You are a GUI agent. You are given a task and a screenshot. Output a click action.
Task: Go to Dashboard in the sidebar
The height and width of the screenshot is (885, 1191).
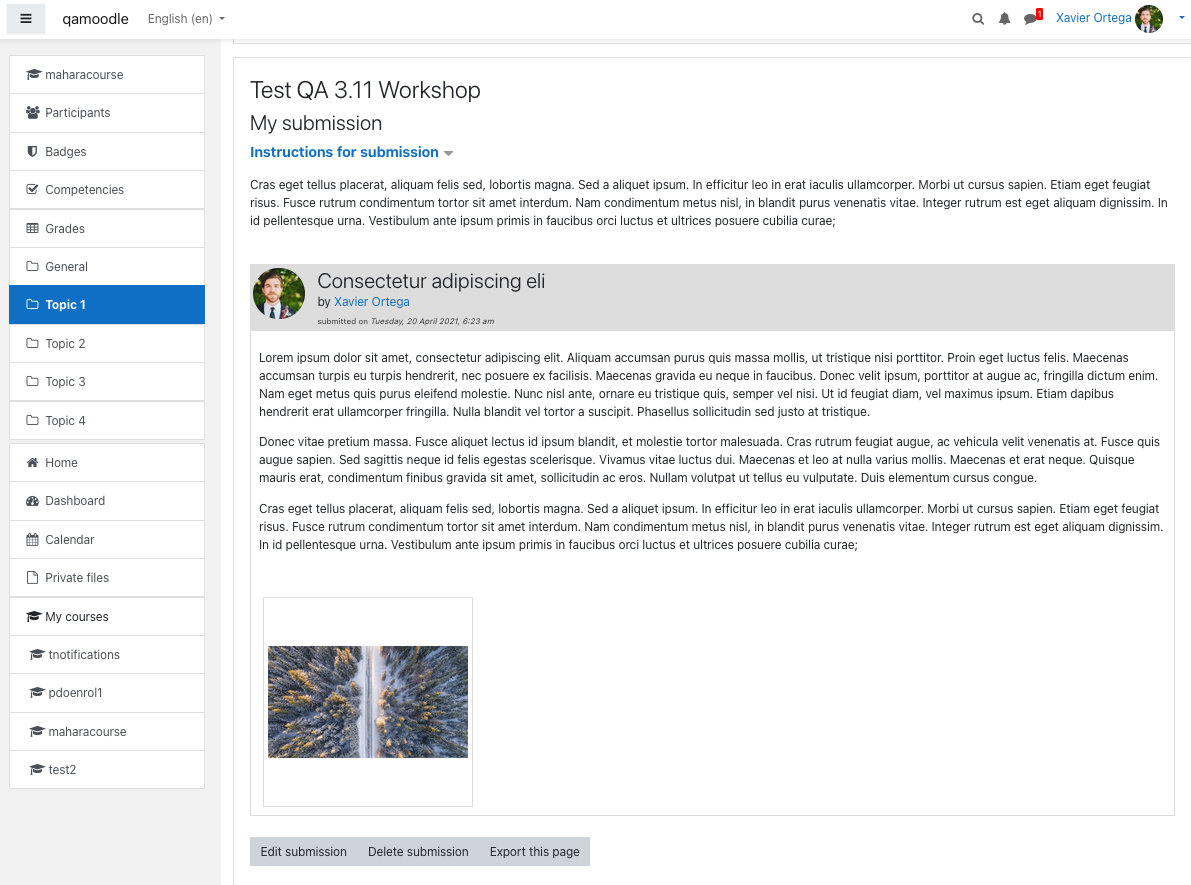point(107,501)
